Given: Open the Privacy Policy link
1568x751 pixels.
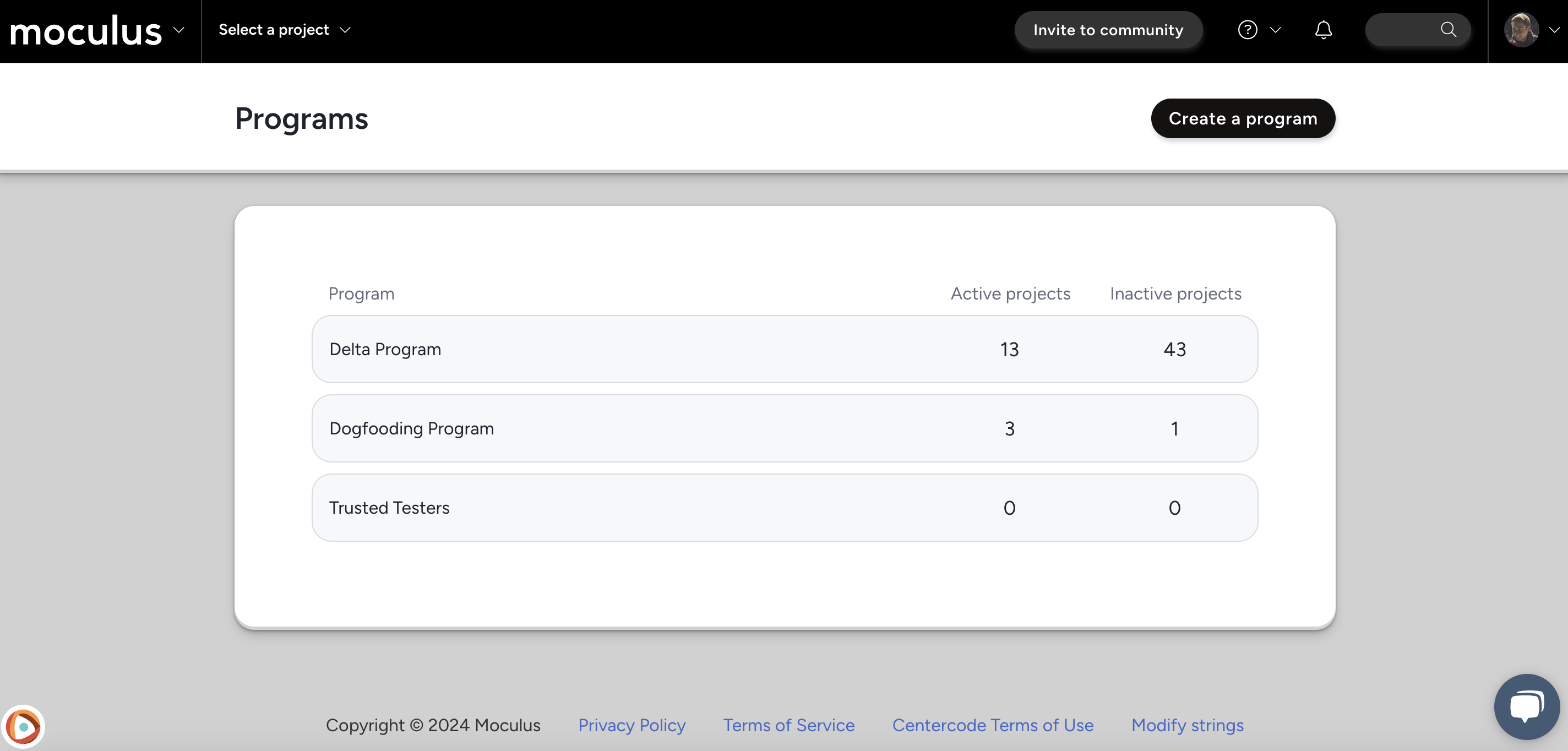Looking at the screenshot, I should click(631, 725).
